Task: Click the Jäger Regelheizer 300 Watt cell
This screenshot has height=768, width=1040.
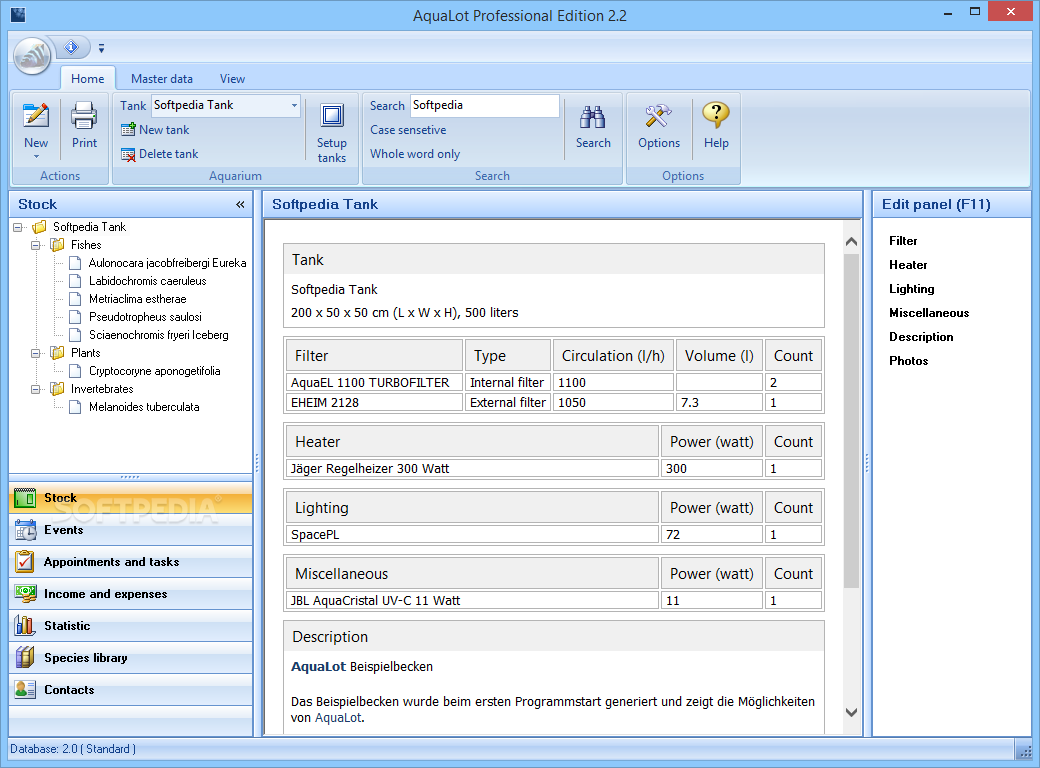Action: click(472, 468)
